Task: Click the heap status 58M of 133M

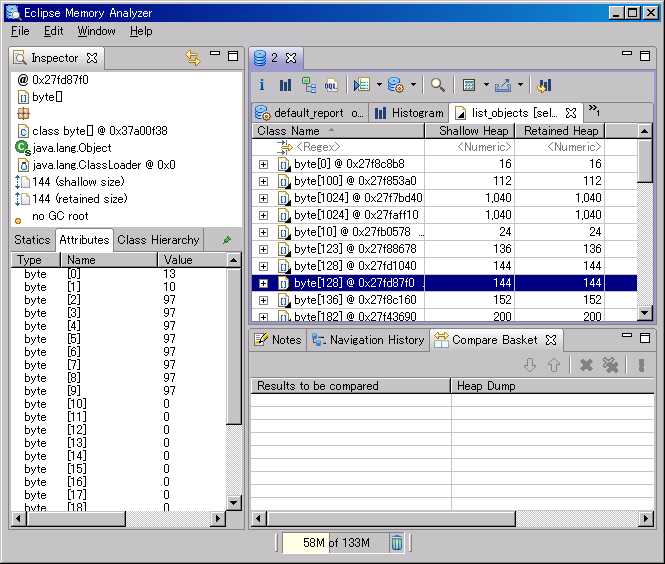Action: 336,543
